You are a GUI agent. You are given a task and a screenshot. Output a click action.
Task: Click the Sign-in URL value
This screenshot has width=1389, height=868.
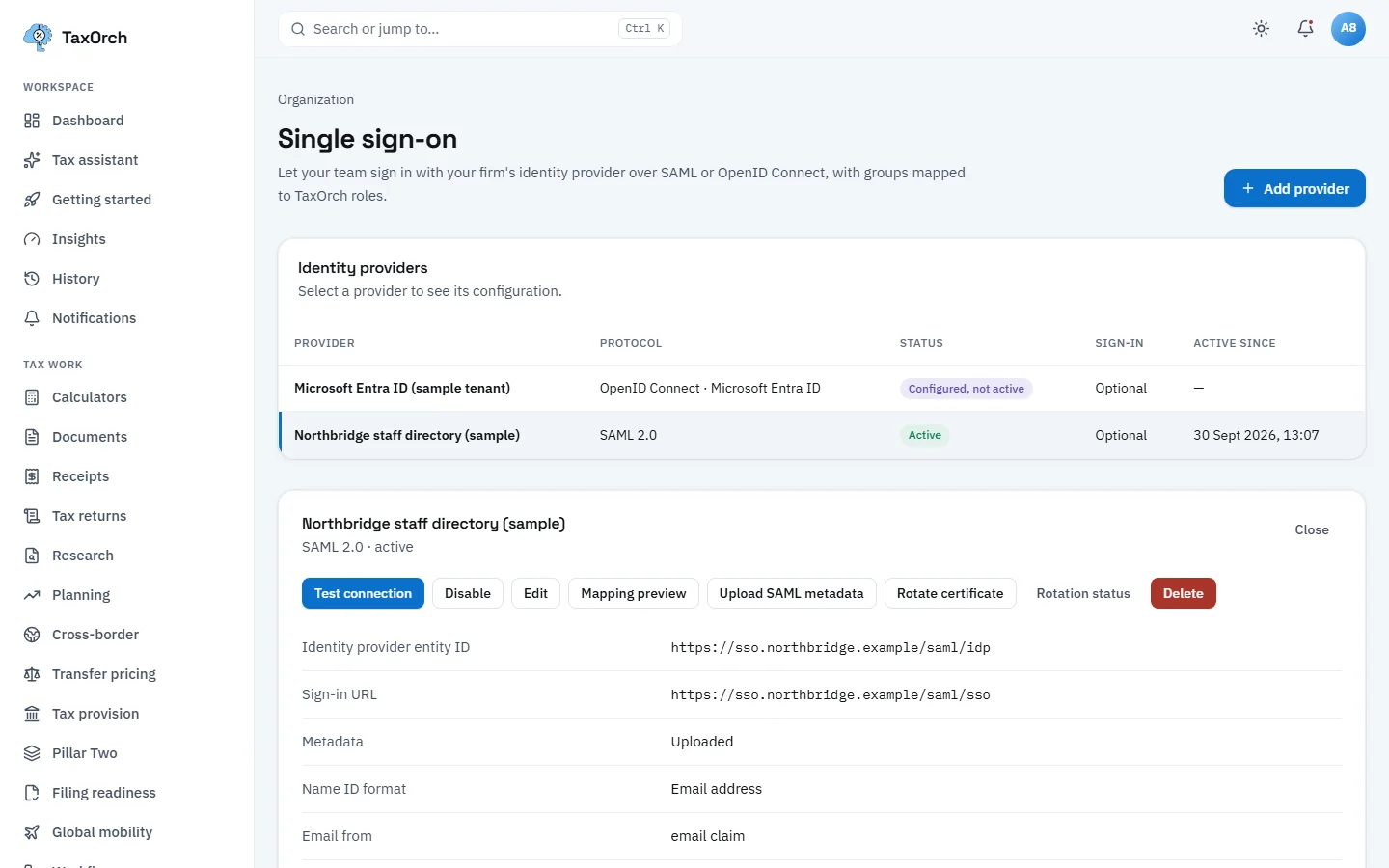click(831, 694)
